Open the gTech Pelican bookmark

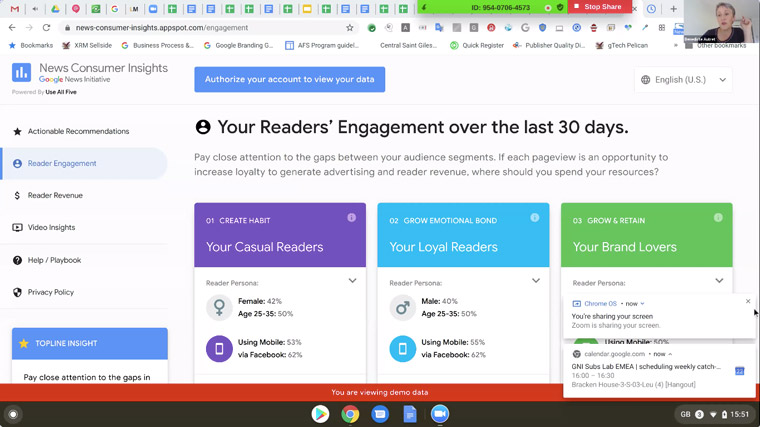[622, 45]
